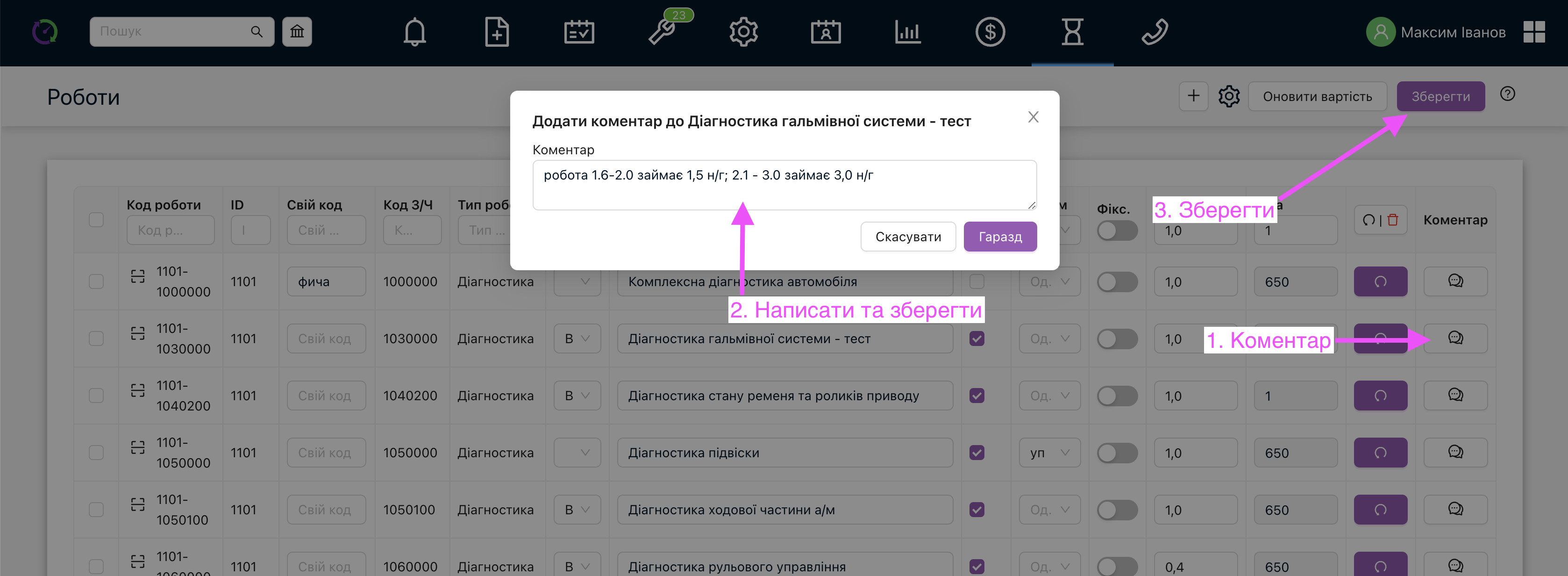Open the phone calls icon

pos(1155,32)
